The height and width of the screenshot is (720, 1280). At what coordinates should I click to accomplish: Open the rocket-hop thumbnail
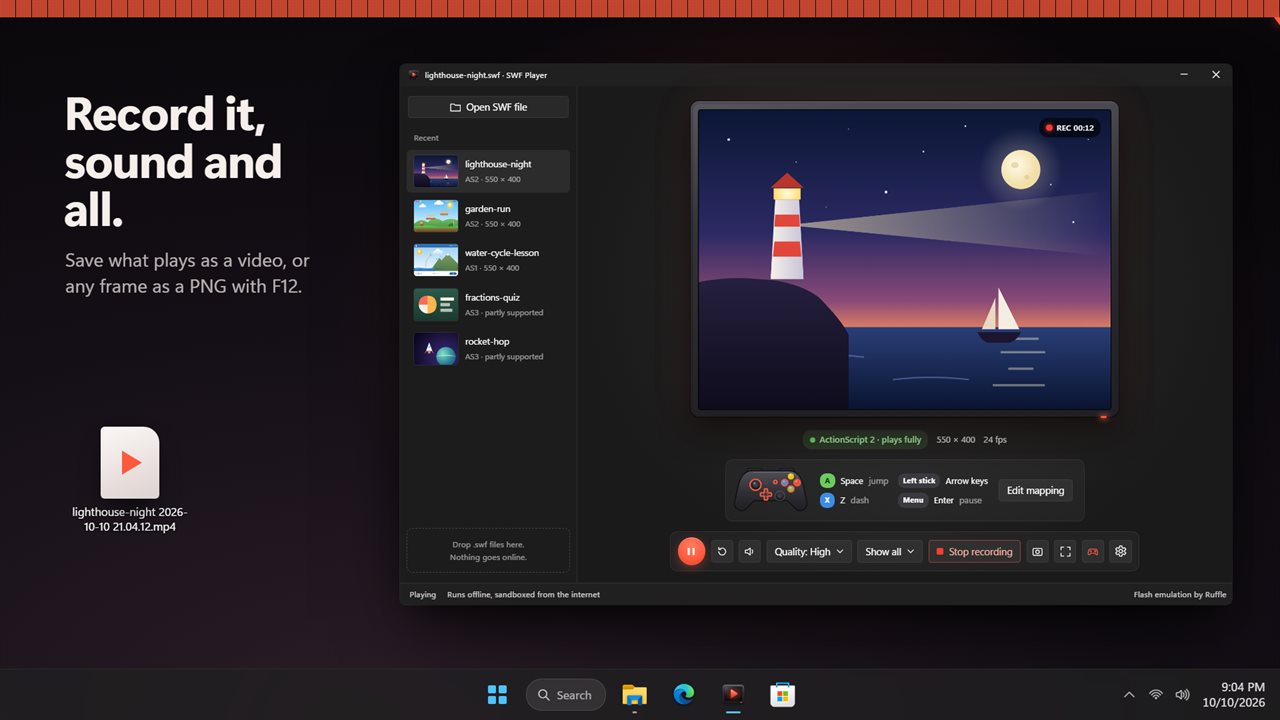(x=436, y=348)
